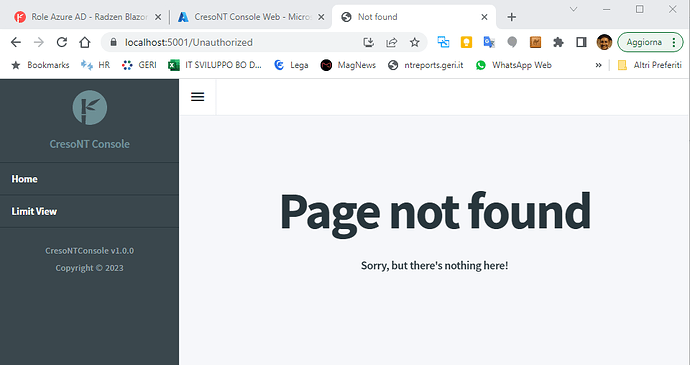The image size is (690, 365).
Task: Open the user profile avatar
Action: pyautogui.click(x=604, y=42)
